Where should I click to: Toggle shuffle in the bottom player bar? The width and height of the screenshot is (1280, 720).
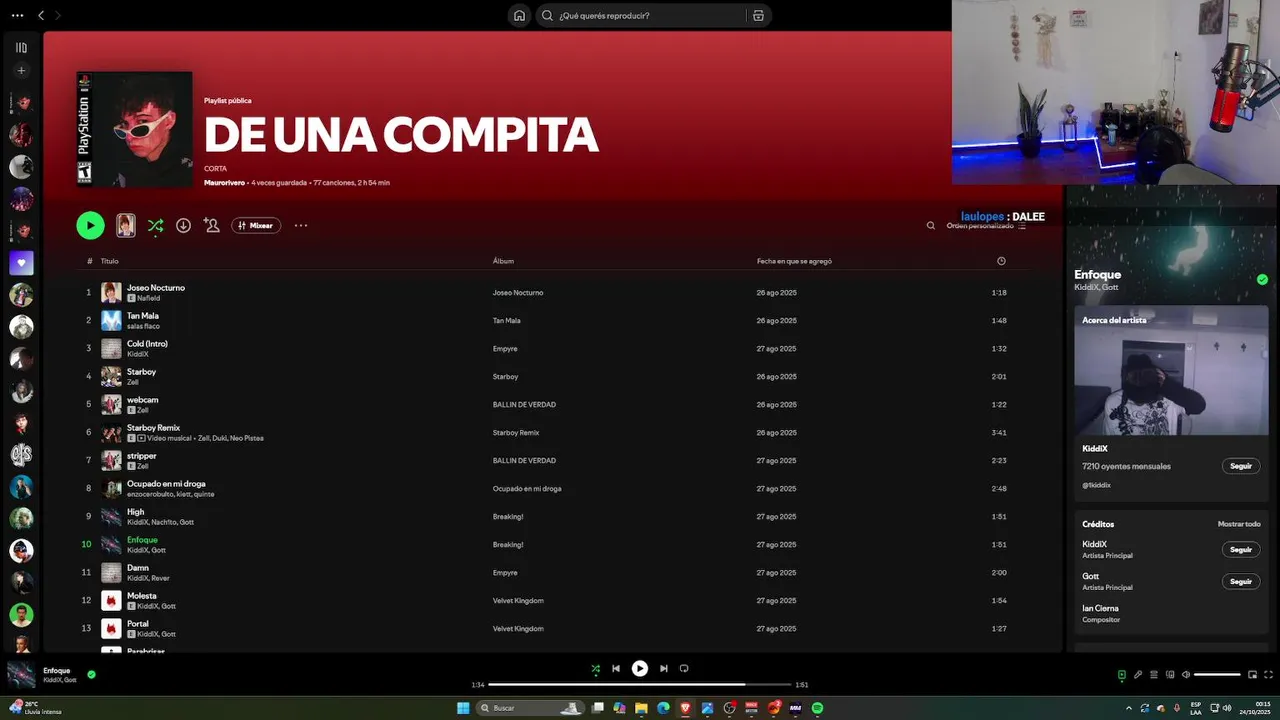coord(595,669)
